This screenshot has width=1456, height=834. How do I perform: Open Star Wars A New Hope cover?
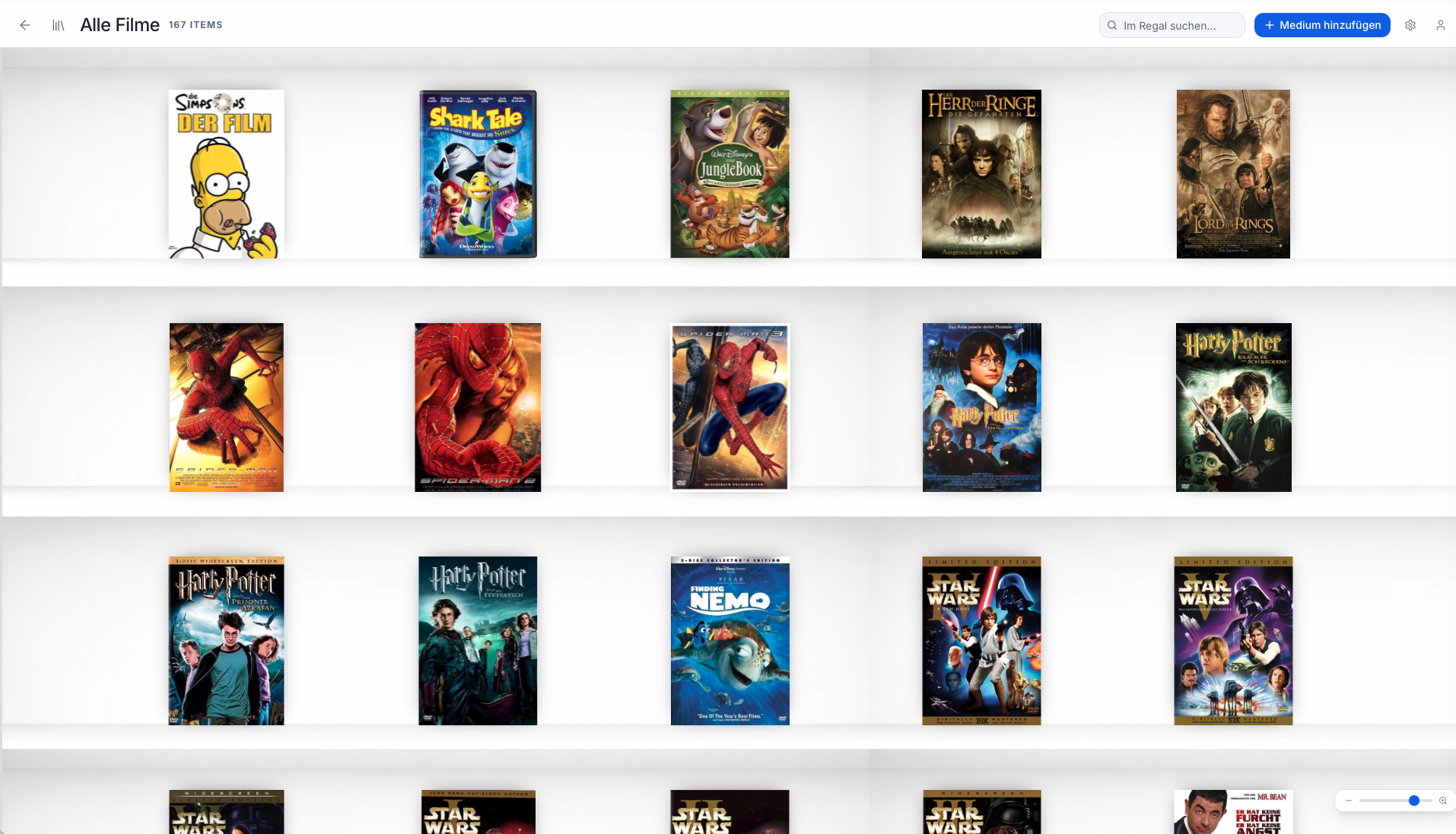(981, 641)
